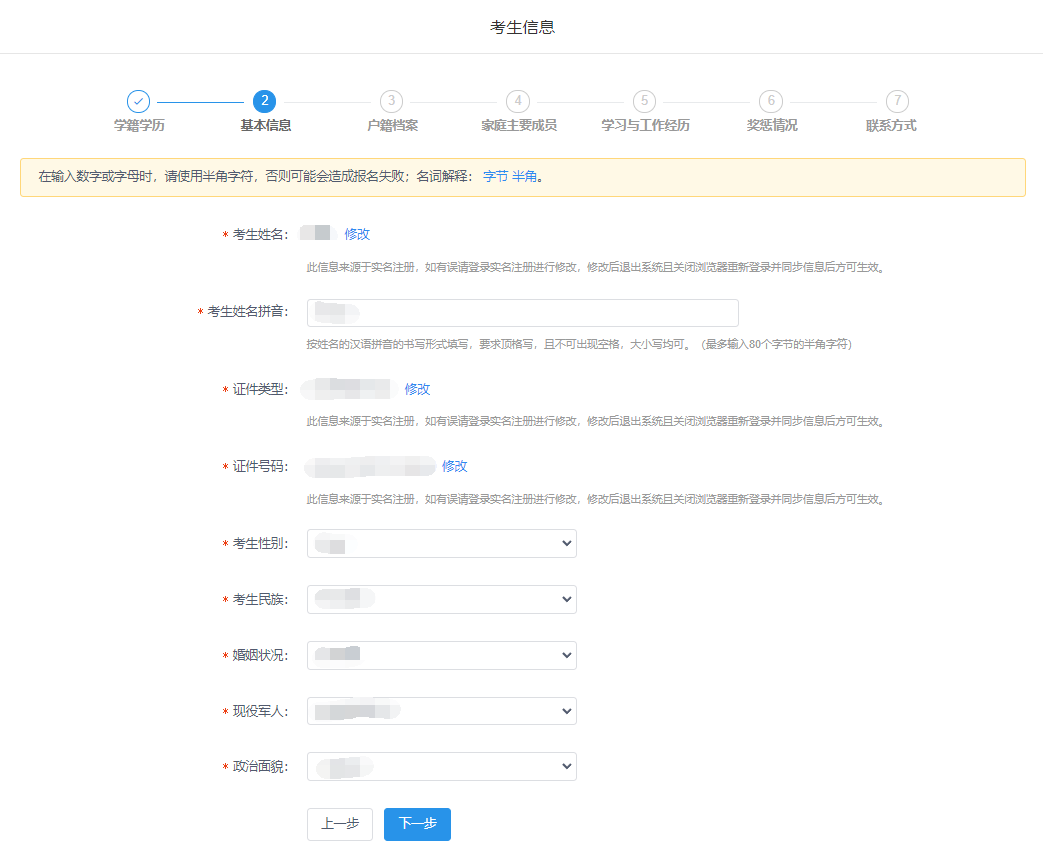Click the completed step 1 checkmark circle
Image resolution: width=1043 pixels, height=861 pixels.
pyautogui.click(x=138, y=101)
